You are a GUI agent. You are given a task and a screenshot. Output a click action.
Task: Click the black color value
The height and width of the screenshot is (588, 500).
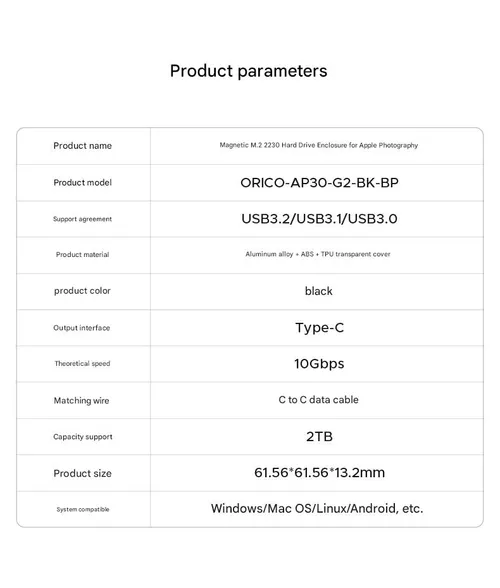click(x=318, y=291)
